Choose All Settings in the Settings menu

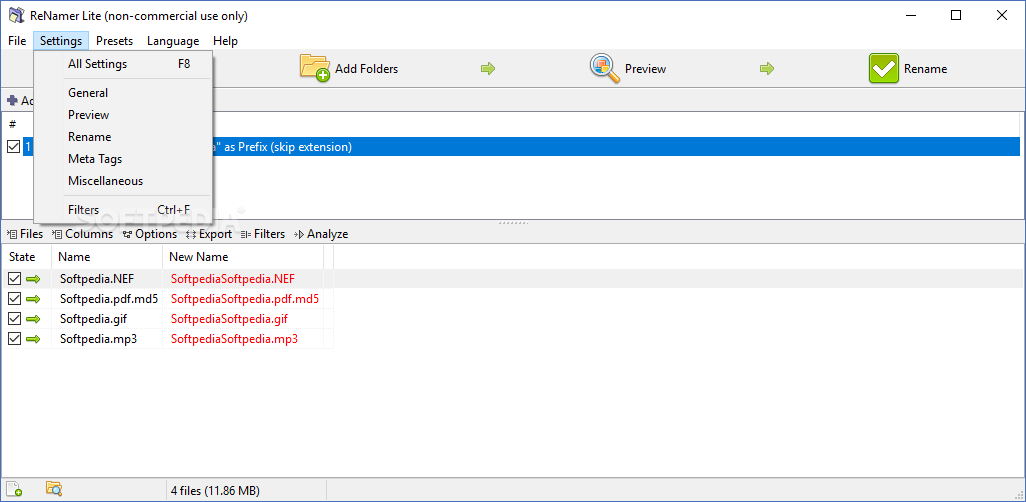coord(123,64)
